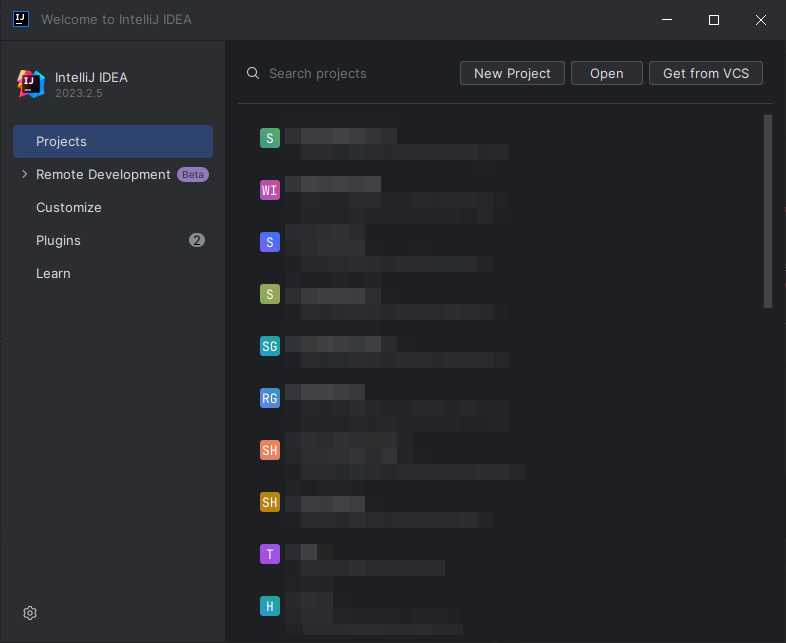Viewport: 786px width, 643px height.
Task: Click the yellow SH project icon
Action: (x=270, y=502)
